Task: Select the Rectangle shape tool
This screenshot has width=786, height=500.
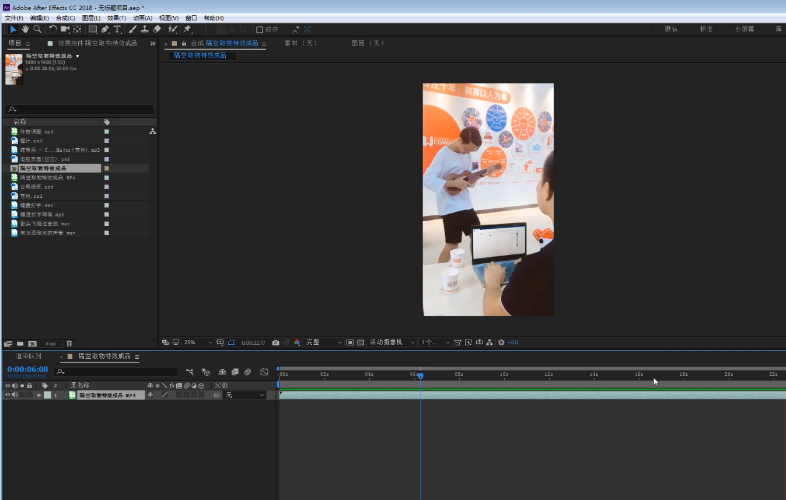Action: coord(93,30)
